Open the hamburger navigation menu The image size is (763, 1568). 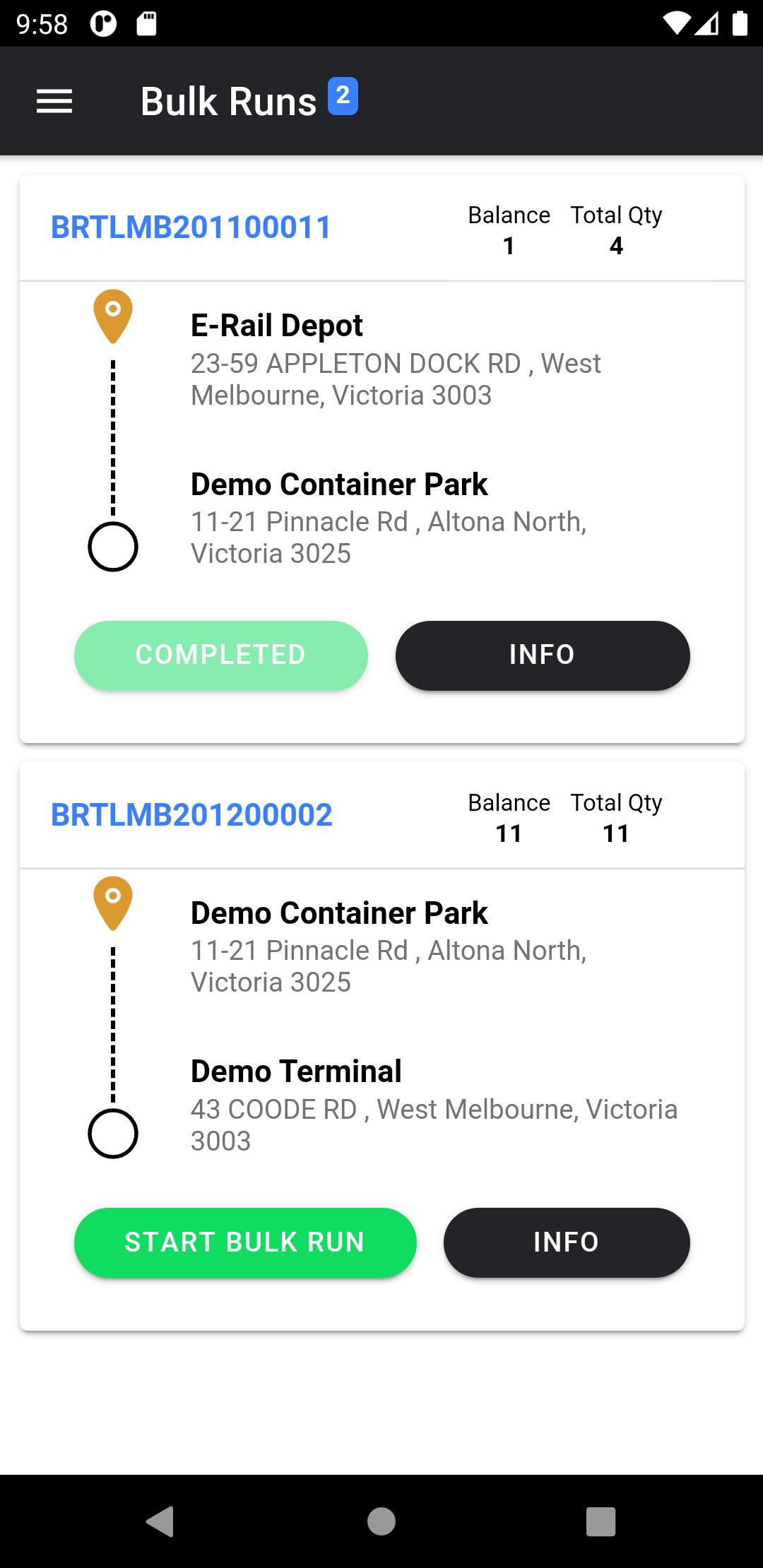point(54,101)
